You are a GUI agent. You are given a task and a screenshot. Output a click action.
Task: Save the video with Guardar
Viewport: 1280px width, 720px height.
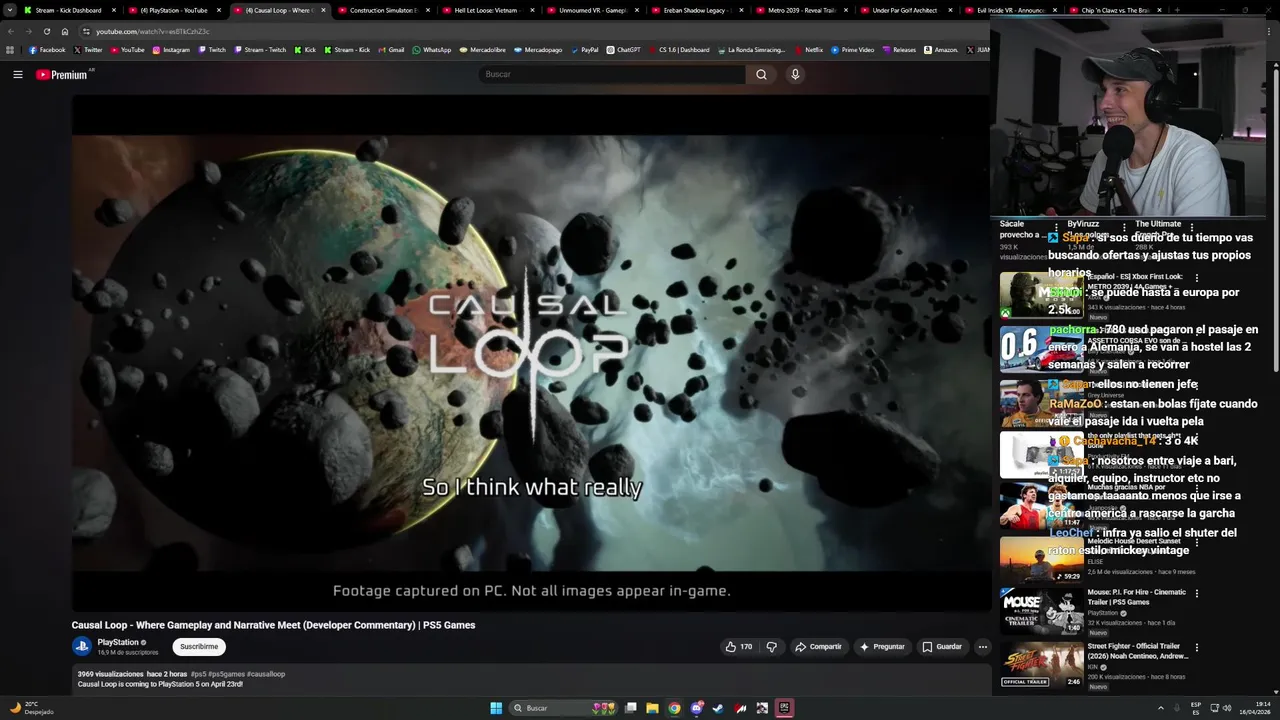point(942,647)
